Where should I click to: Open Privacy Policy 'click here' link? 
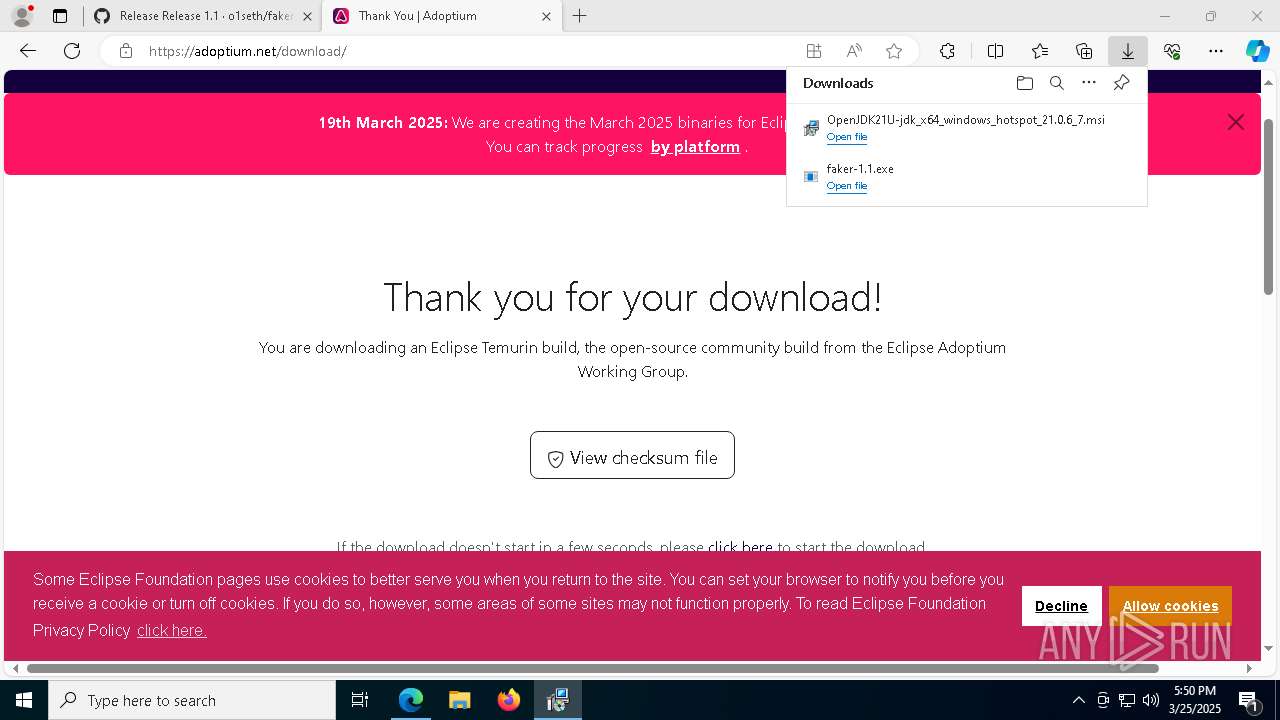(x=171, y=630)
